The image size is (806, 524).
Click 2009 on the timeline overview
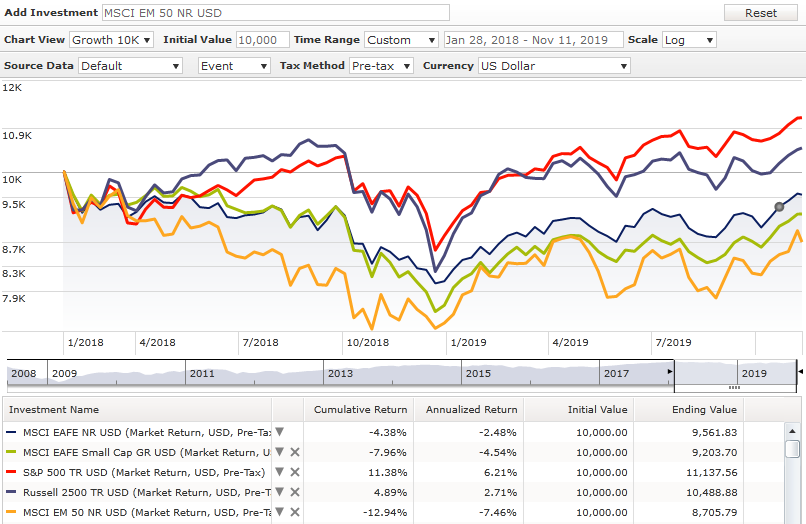(64, 373)
